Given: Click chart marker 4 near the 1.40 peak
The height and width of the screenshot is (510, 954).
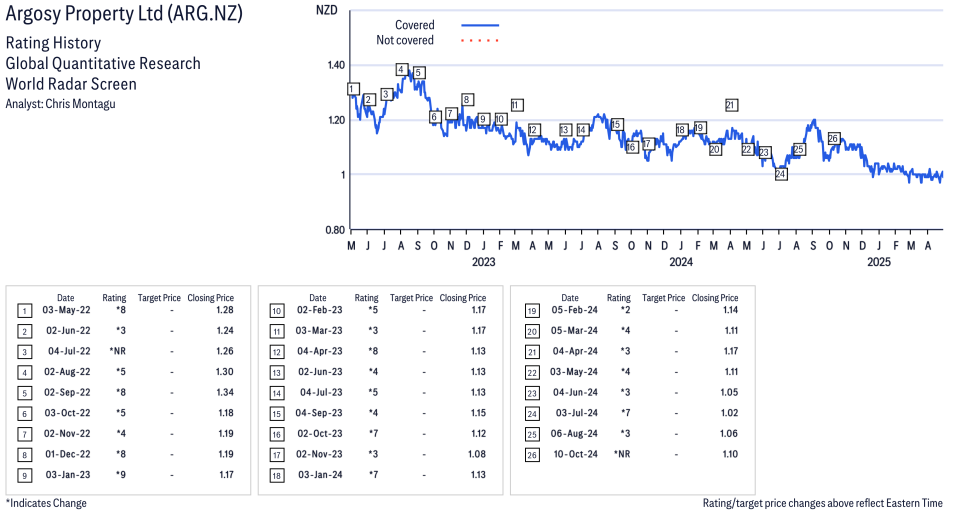Looking at the screenshot, I should coord(401,69).
